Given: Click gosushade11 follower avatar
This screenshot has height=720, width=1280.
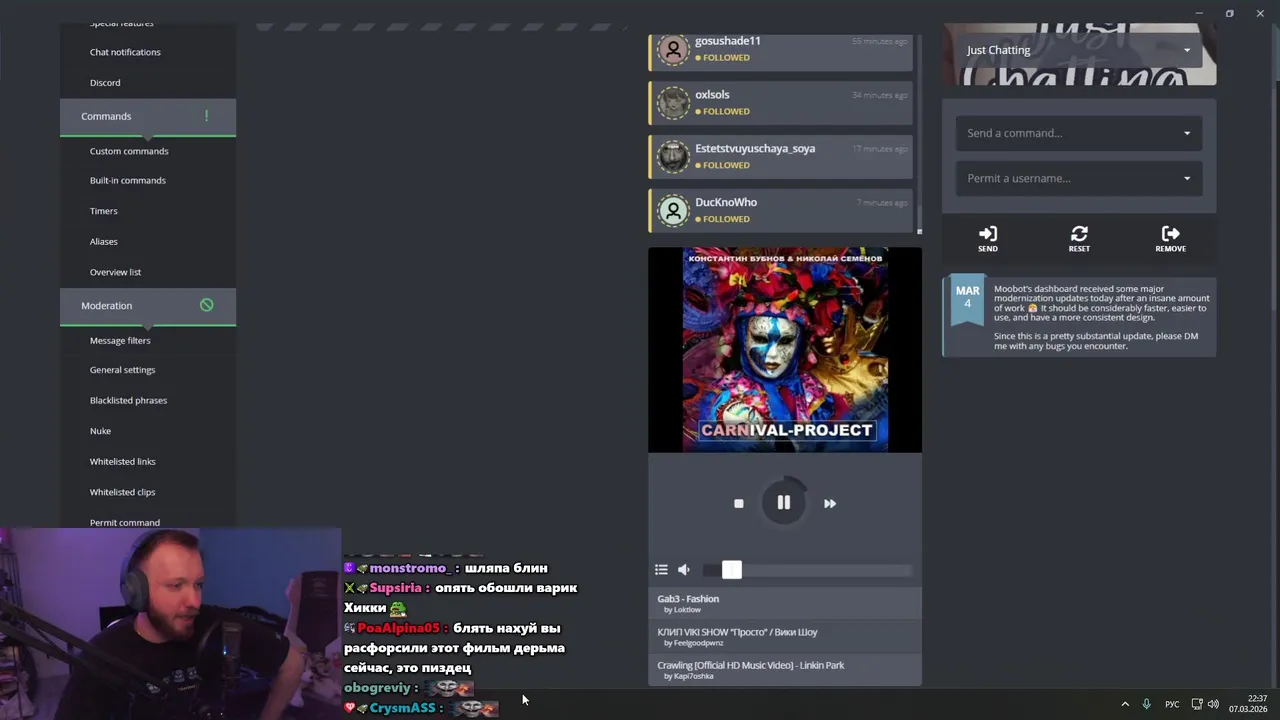Looking at the screenshot, I should point(673,49).
